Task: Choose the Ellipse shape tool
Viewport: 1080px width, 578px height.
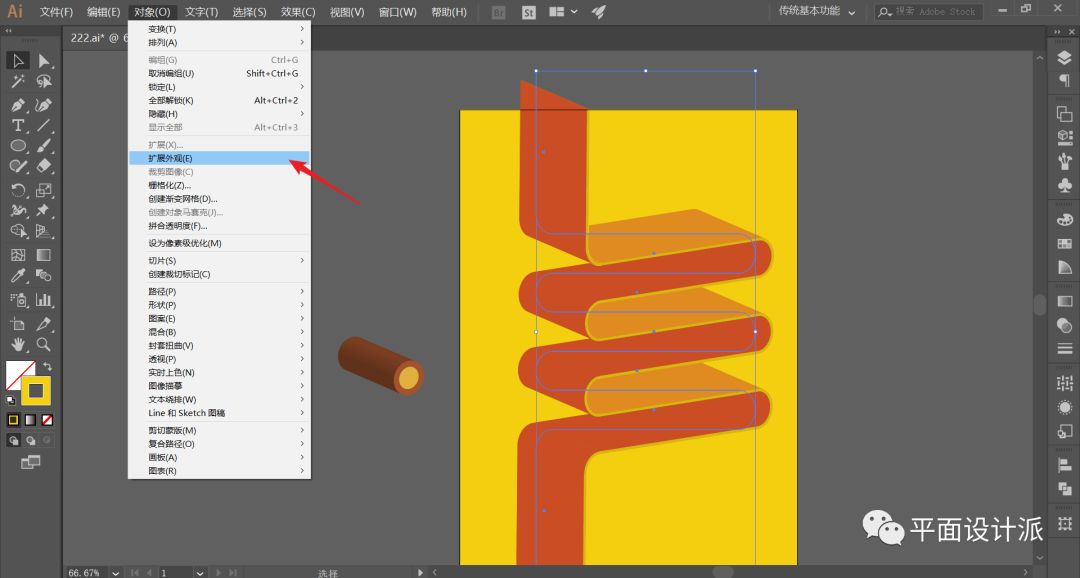Action: (18, 146)
